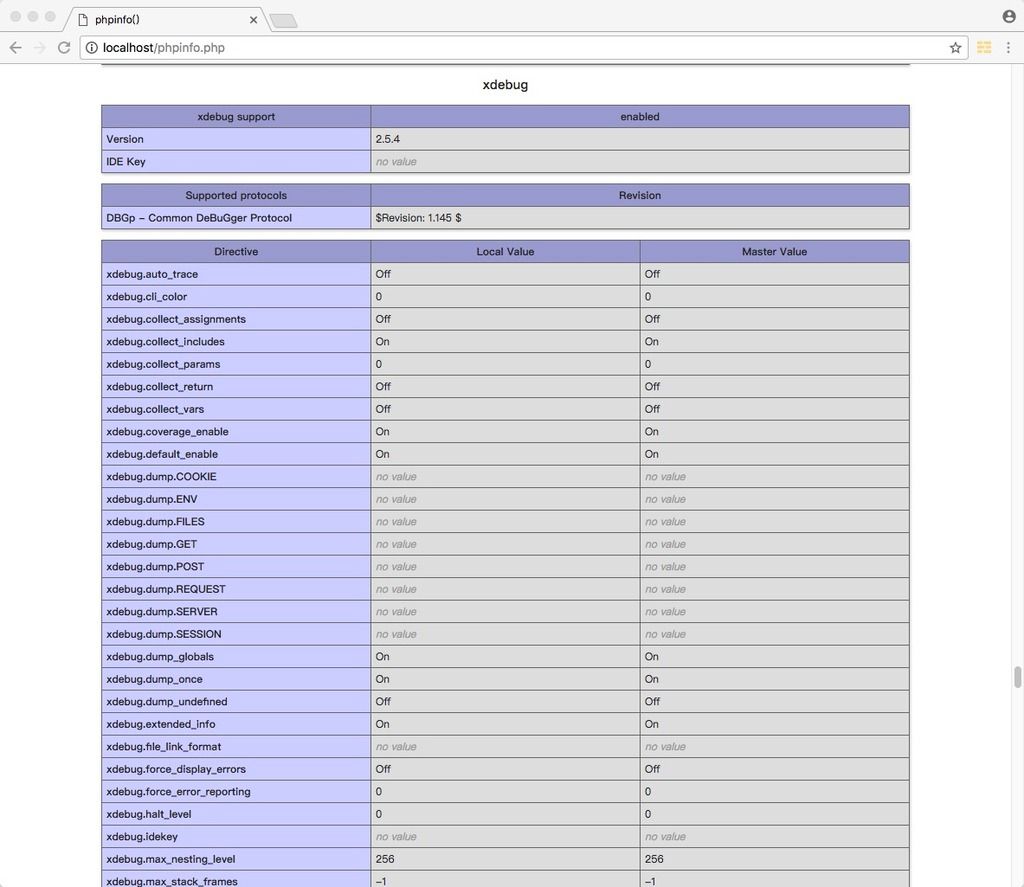Viewport: 1024px width, 887px height.
Task: Click the xdebug.cli_color directive
Action: 147,297
